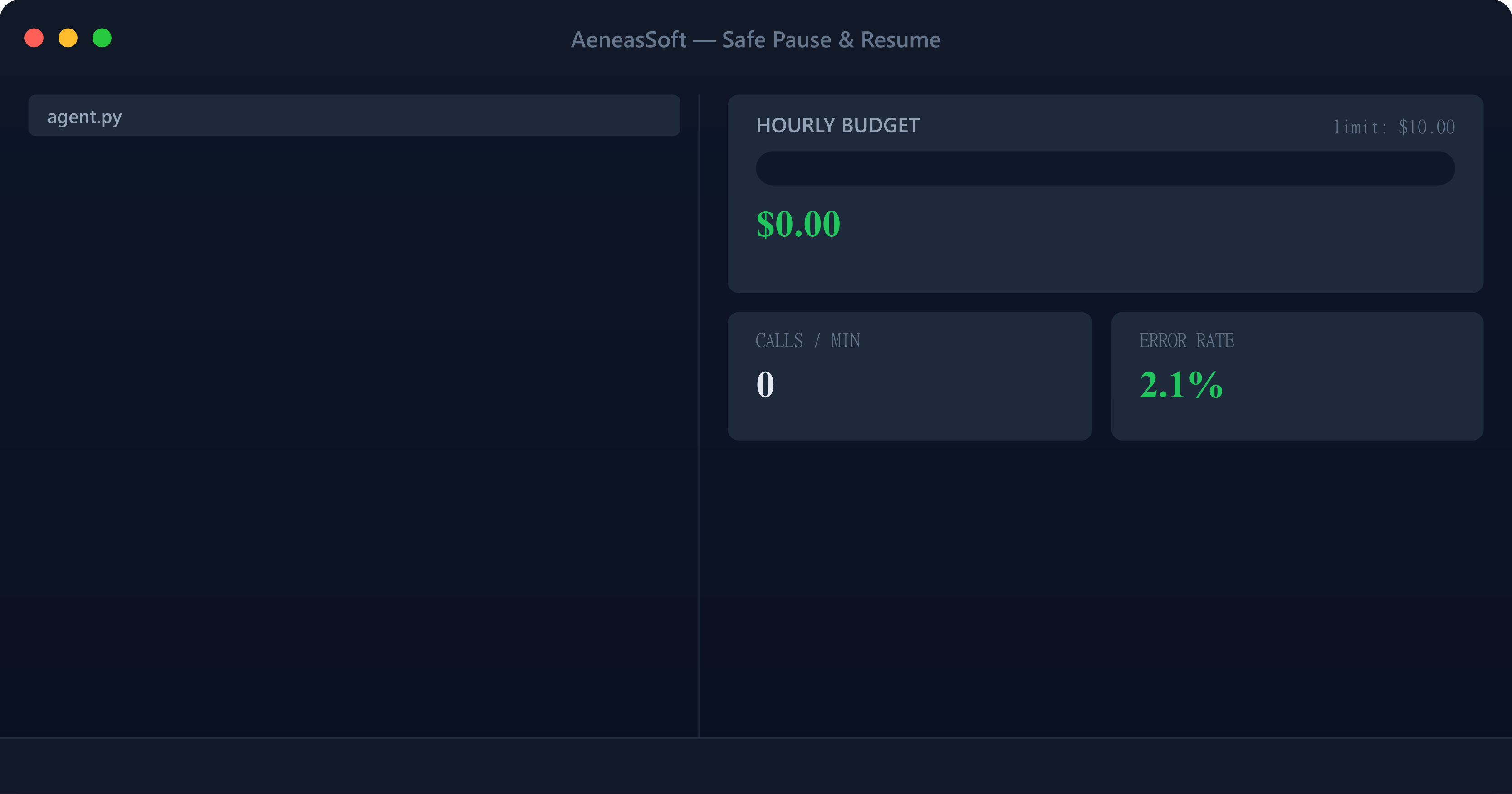Click the HOURLY BUDGET panel header

(x=837, y=125)
